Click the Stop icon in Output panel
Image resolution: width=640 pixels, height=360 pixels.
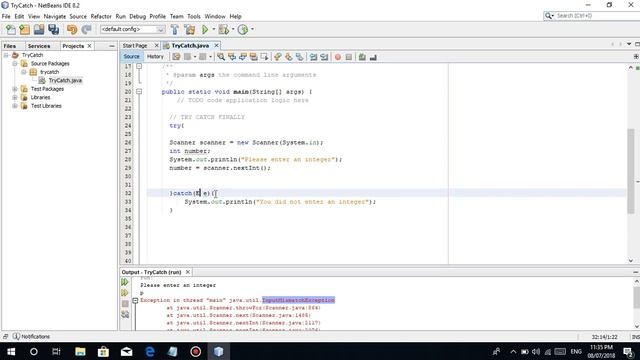[x=125, y=304]
